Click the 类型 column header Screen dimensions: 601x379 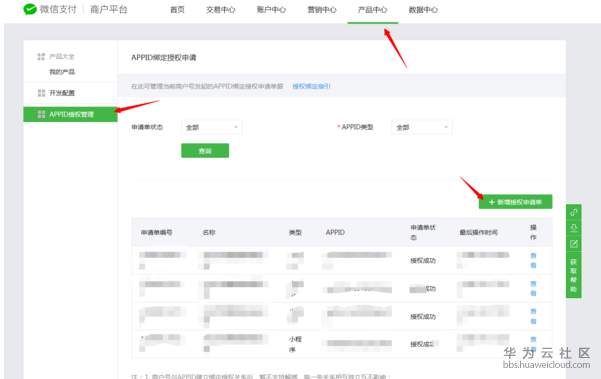(x=295, y=232)
